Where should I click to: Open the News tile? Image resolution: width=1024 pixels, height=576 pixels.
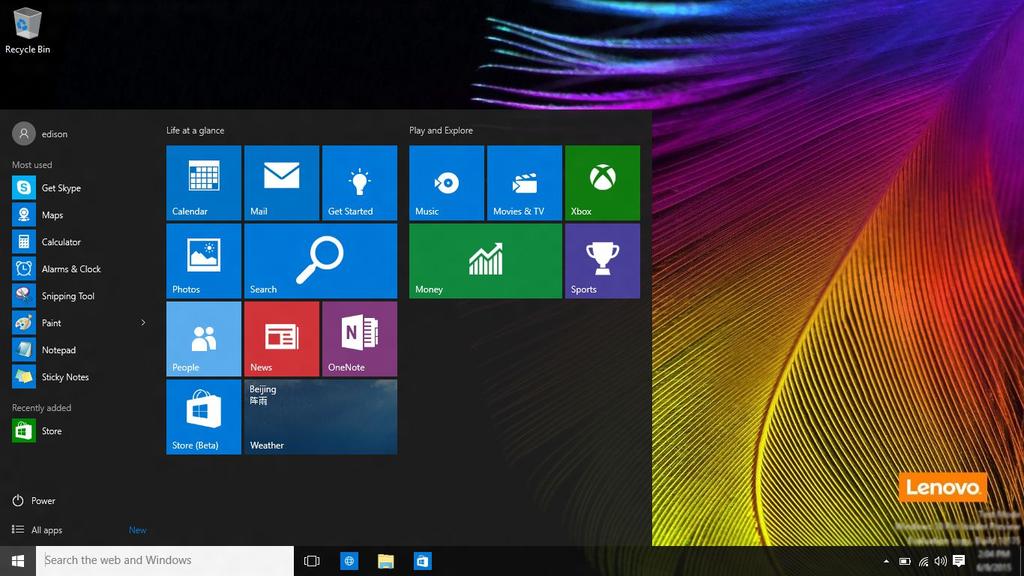(281, 339)
